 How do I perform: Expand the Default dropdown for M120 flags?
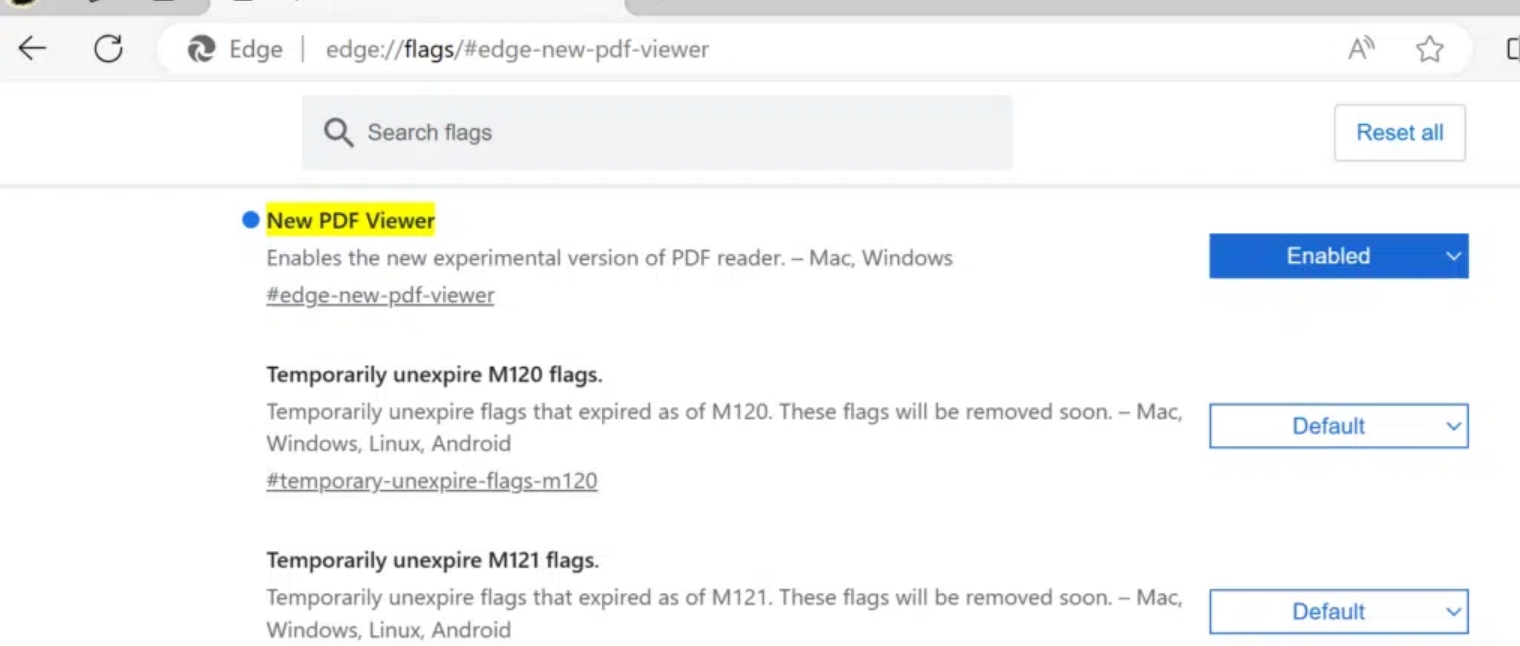point(1338,426)
